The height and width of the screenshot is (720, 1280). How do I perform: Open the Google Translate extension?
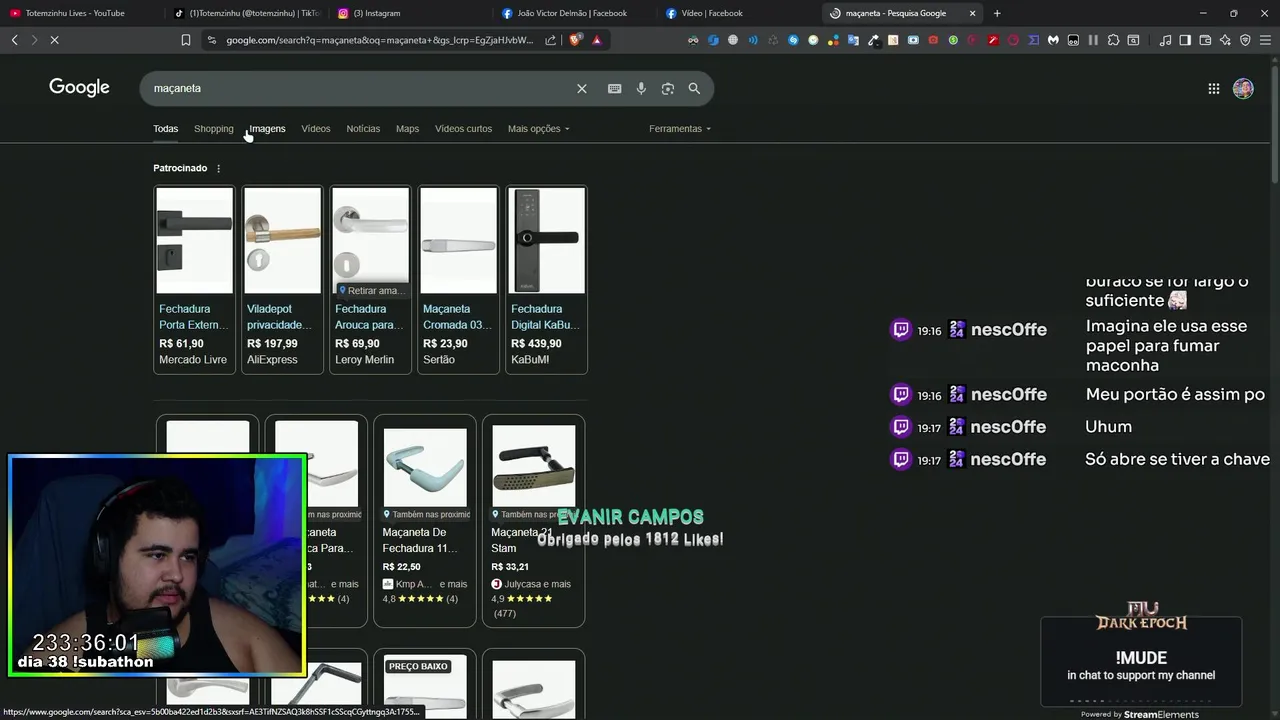[853, 40]
